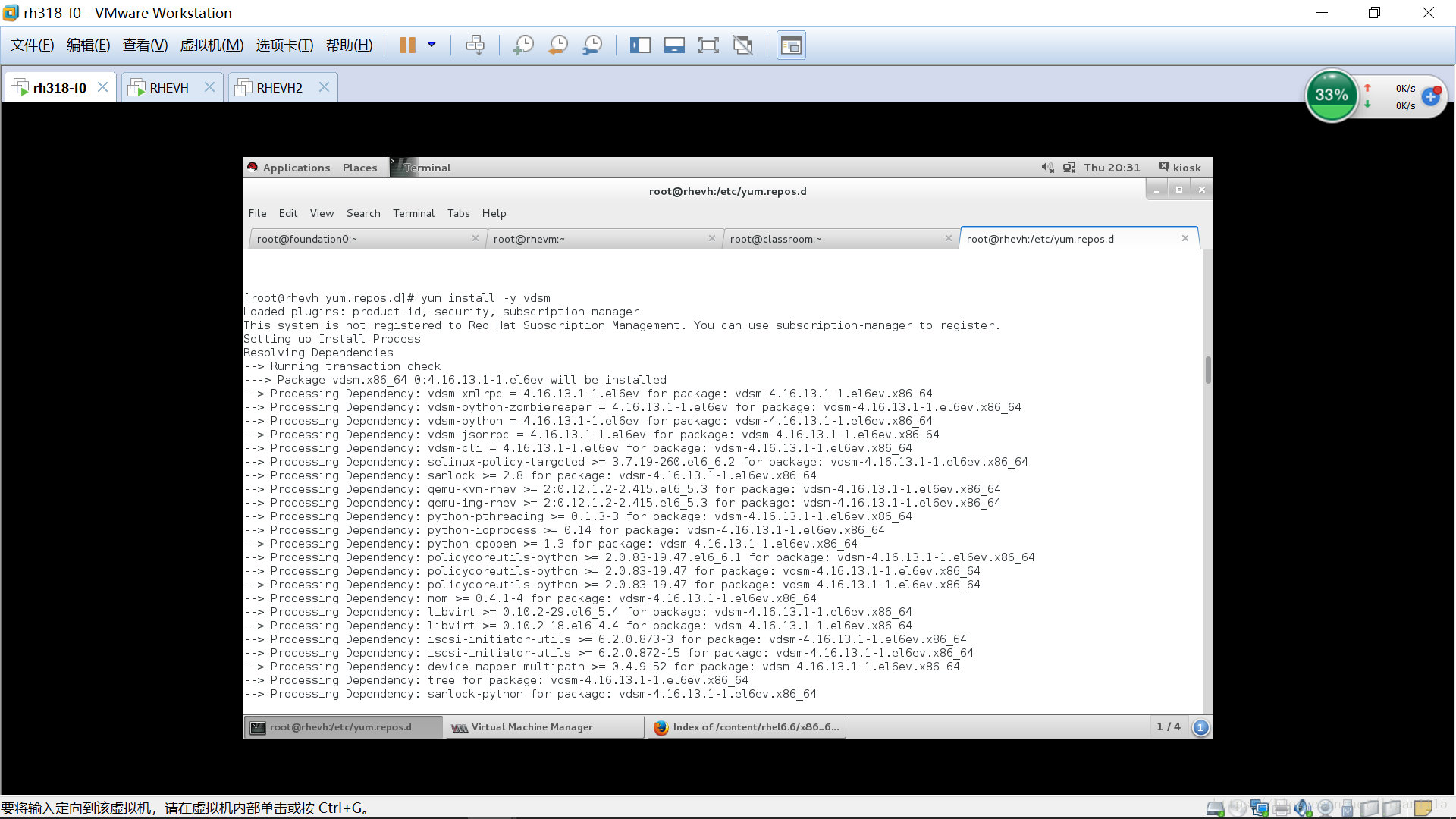Select the root@rhevh taskbar window button
Viewport: 1456px width, 819px height.
click(x=343, y=727)
